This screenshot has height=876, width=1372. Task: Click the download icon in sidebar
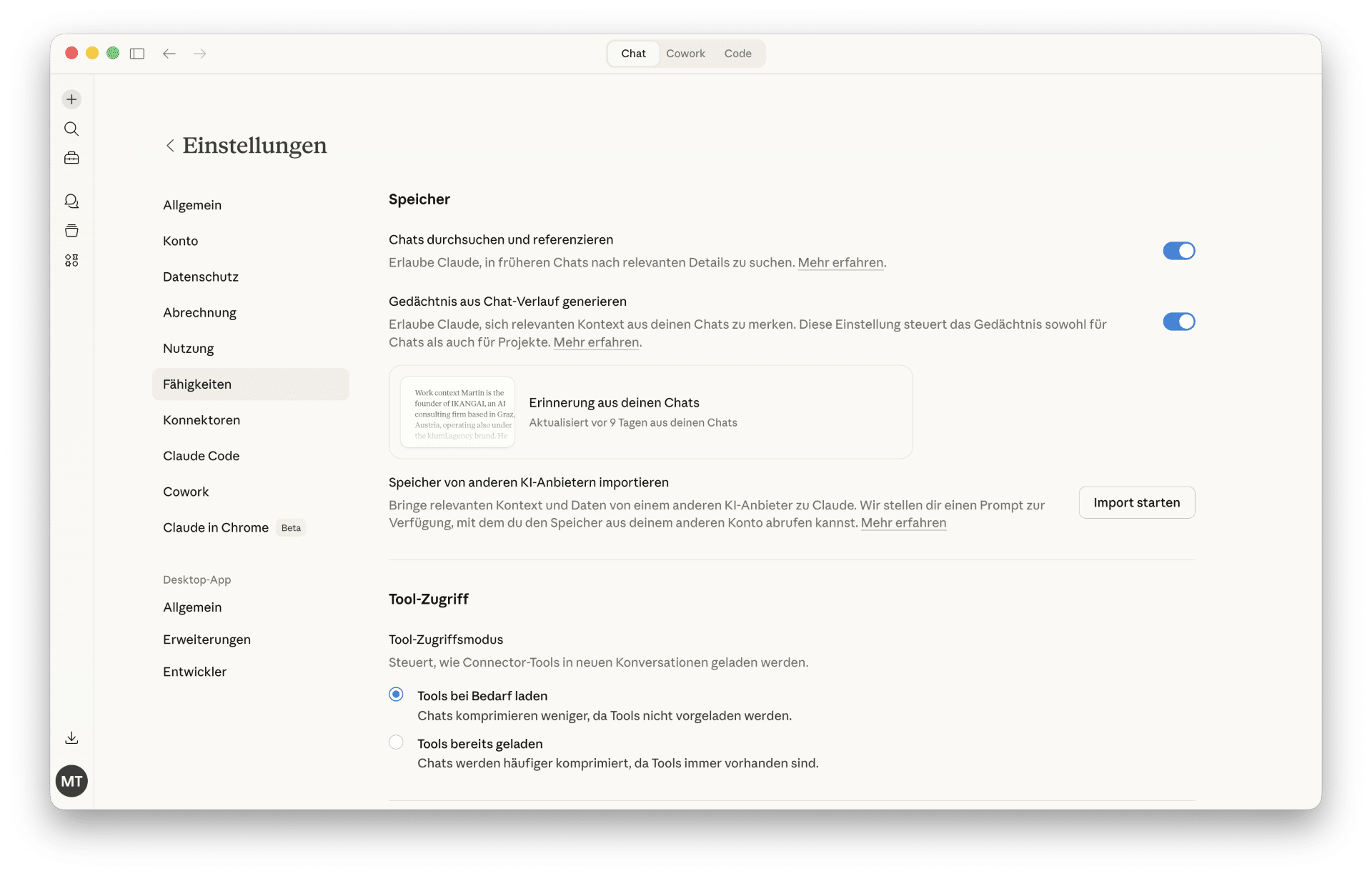71,738
